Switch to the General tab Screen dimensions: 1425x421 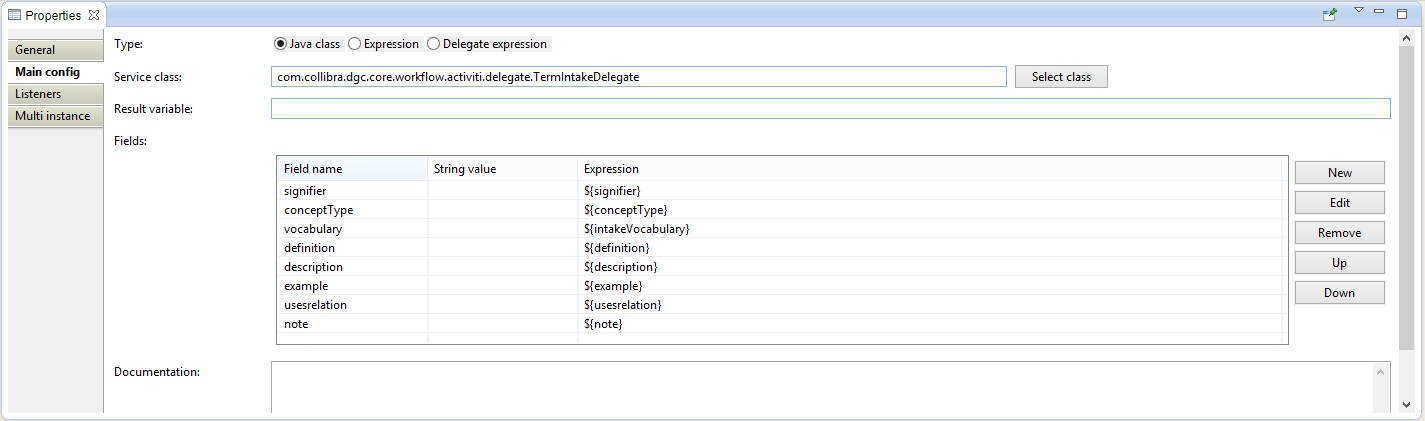55,50
